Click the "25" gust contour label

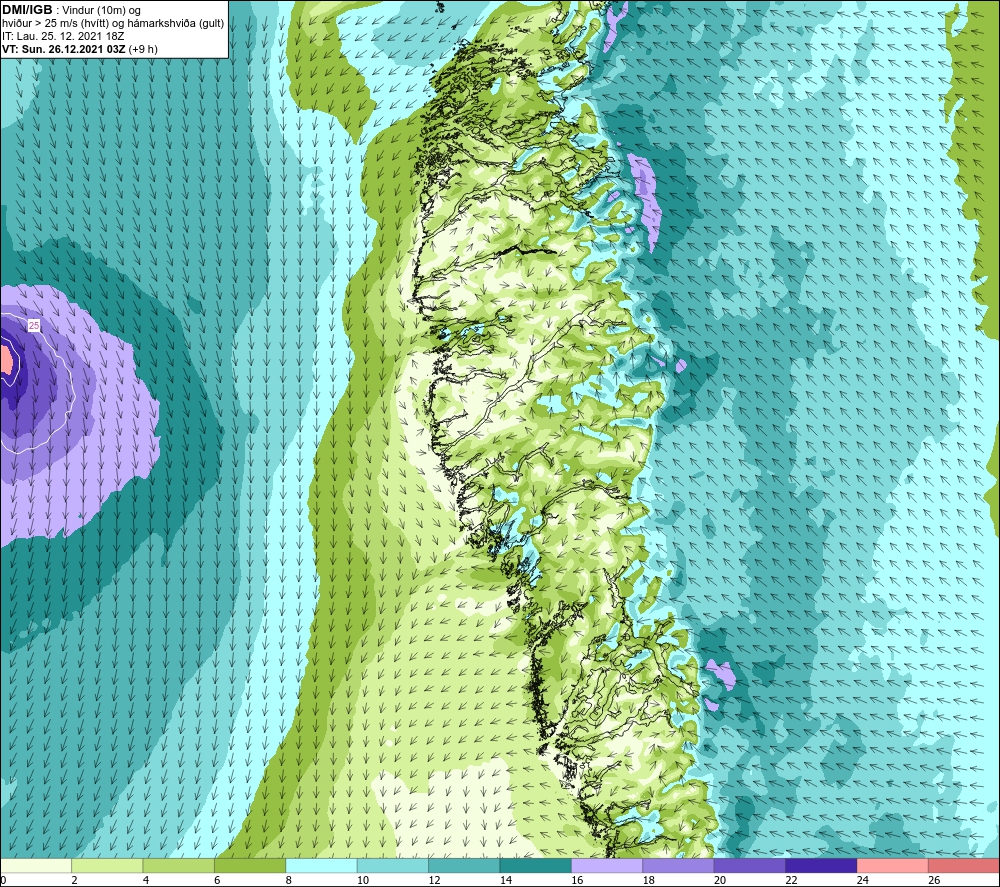tap(34, 326)
